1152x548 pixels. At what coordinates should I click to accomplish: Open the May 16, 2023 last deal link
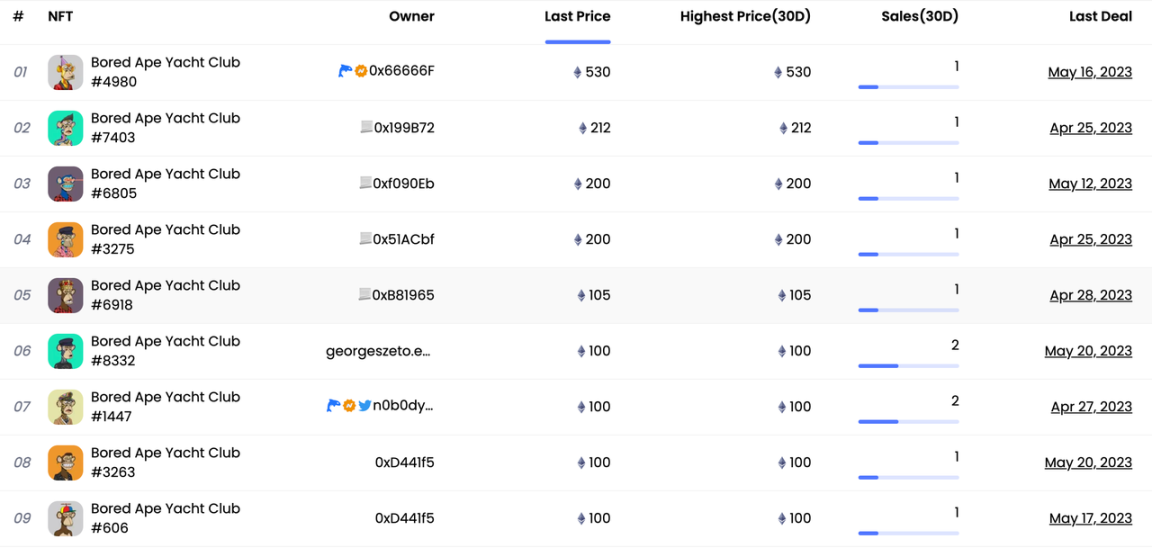click(x=1089, y=72)
